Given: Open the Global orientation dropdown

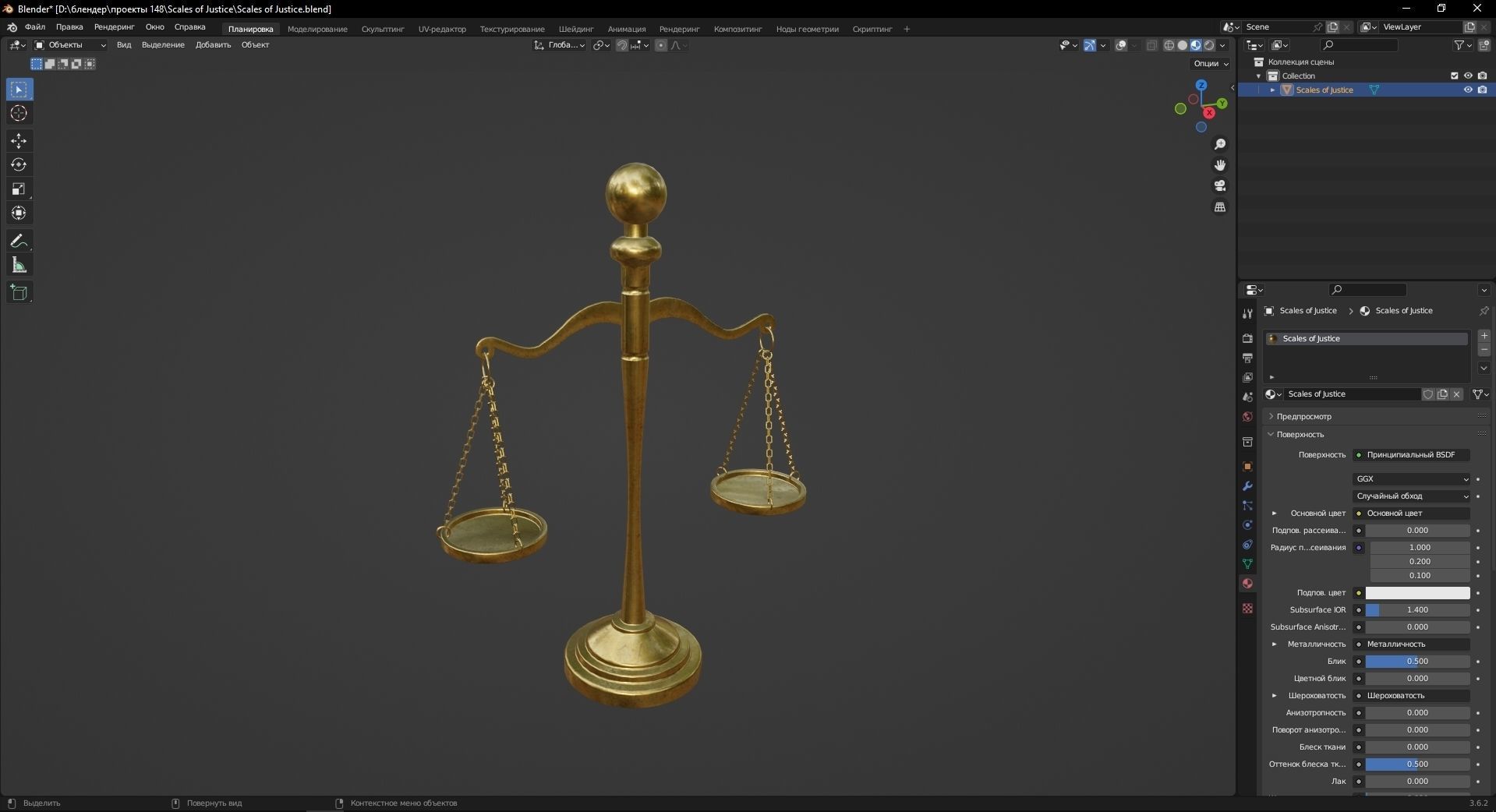Looking at the screenshot, I should pos(560,45).
